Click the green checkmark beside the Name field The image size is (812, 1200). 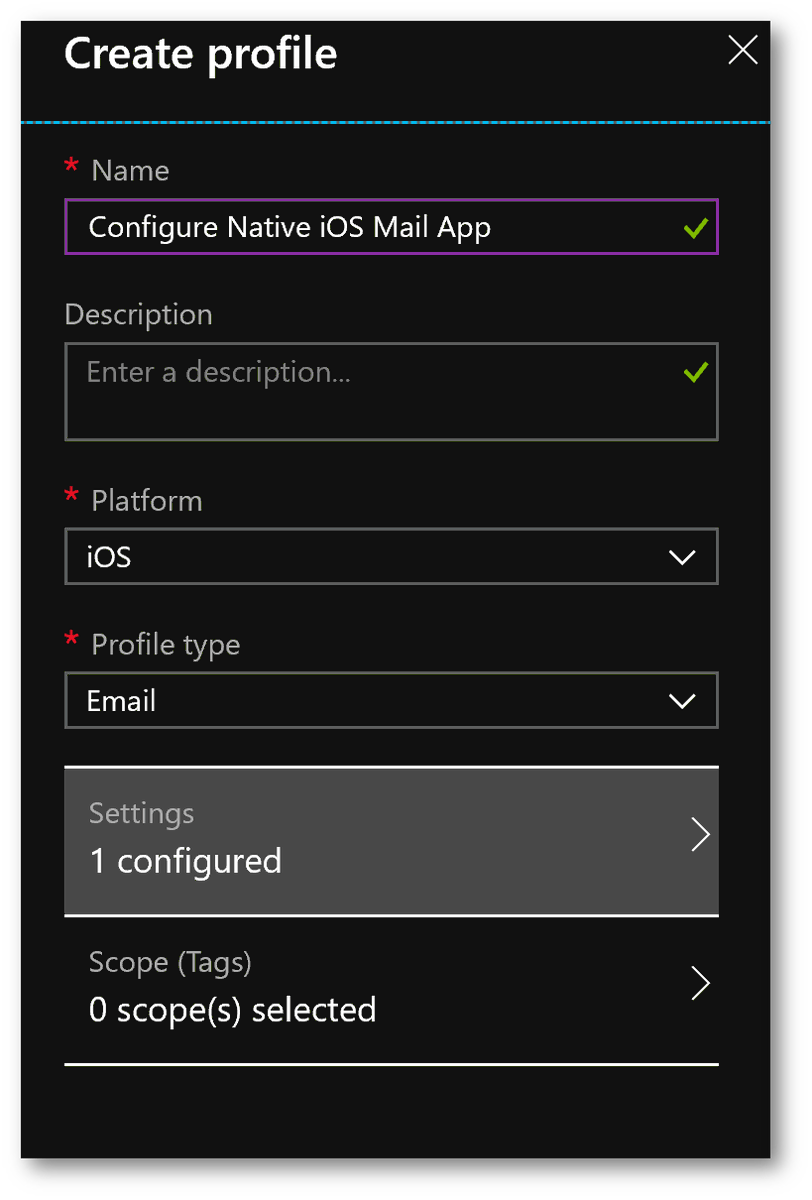(696, 227)
